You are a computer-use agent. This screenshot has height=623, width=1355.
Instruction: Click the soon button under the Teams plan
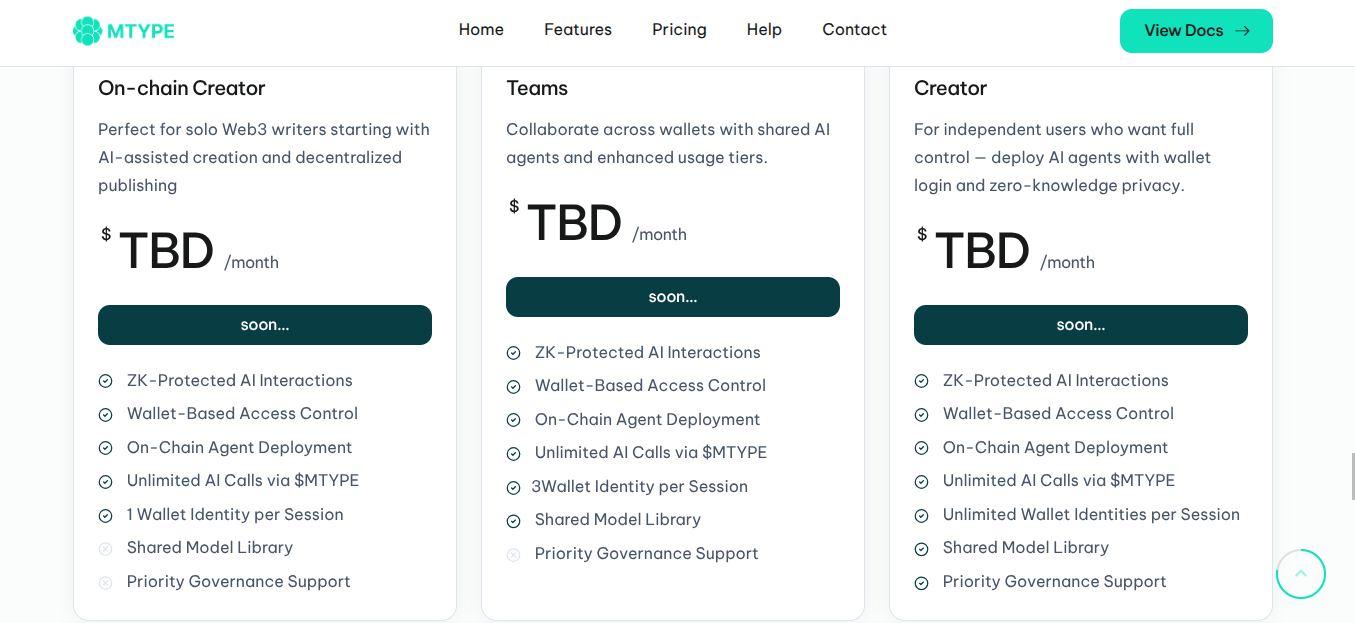pos(672,296)
